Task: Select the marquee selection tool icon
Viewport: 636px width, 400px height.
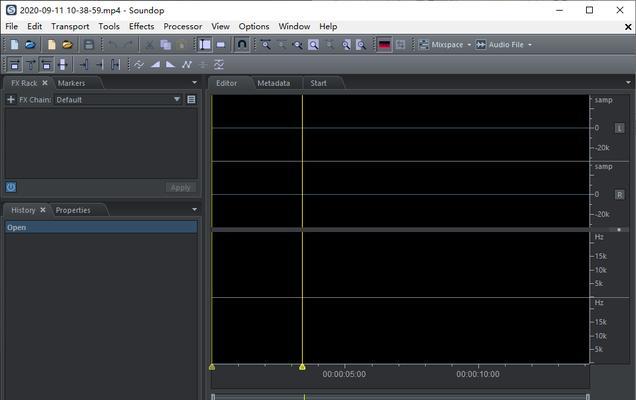Action: [221, 45]
